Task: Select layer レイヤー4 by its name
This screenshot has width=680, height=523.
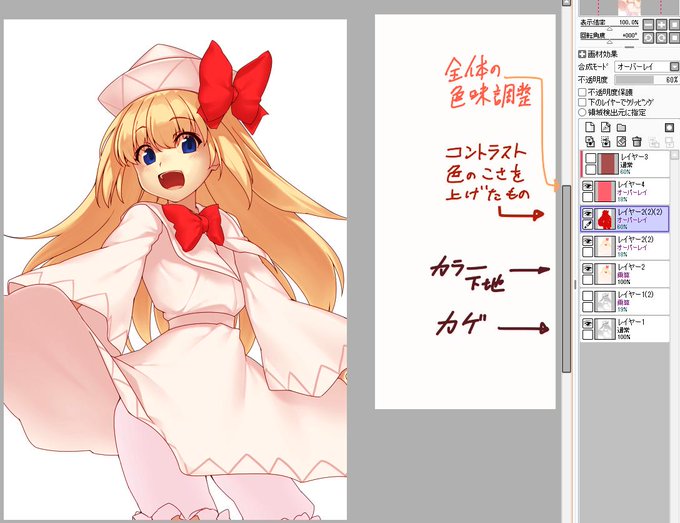Action: click(x=631, y=185)
